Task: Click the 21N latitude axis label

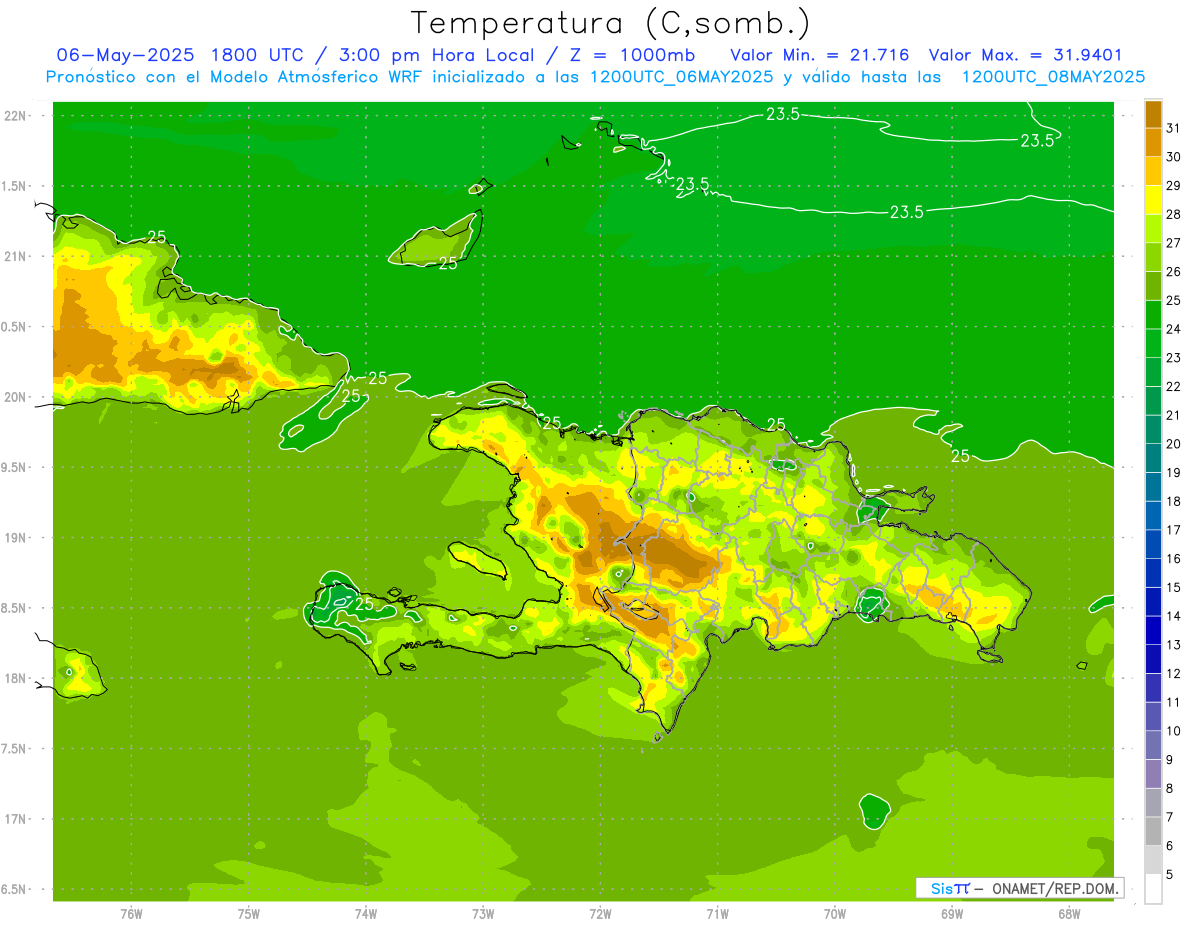Action: (x=17, y=257)
